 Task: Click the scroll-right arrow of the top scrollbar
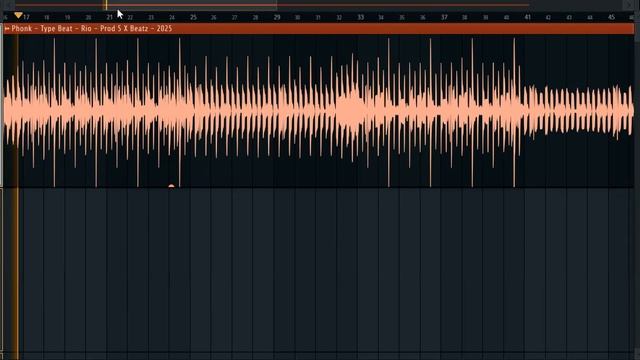(629, 5)
